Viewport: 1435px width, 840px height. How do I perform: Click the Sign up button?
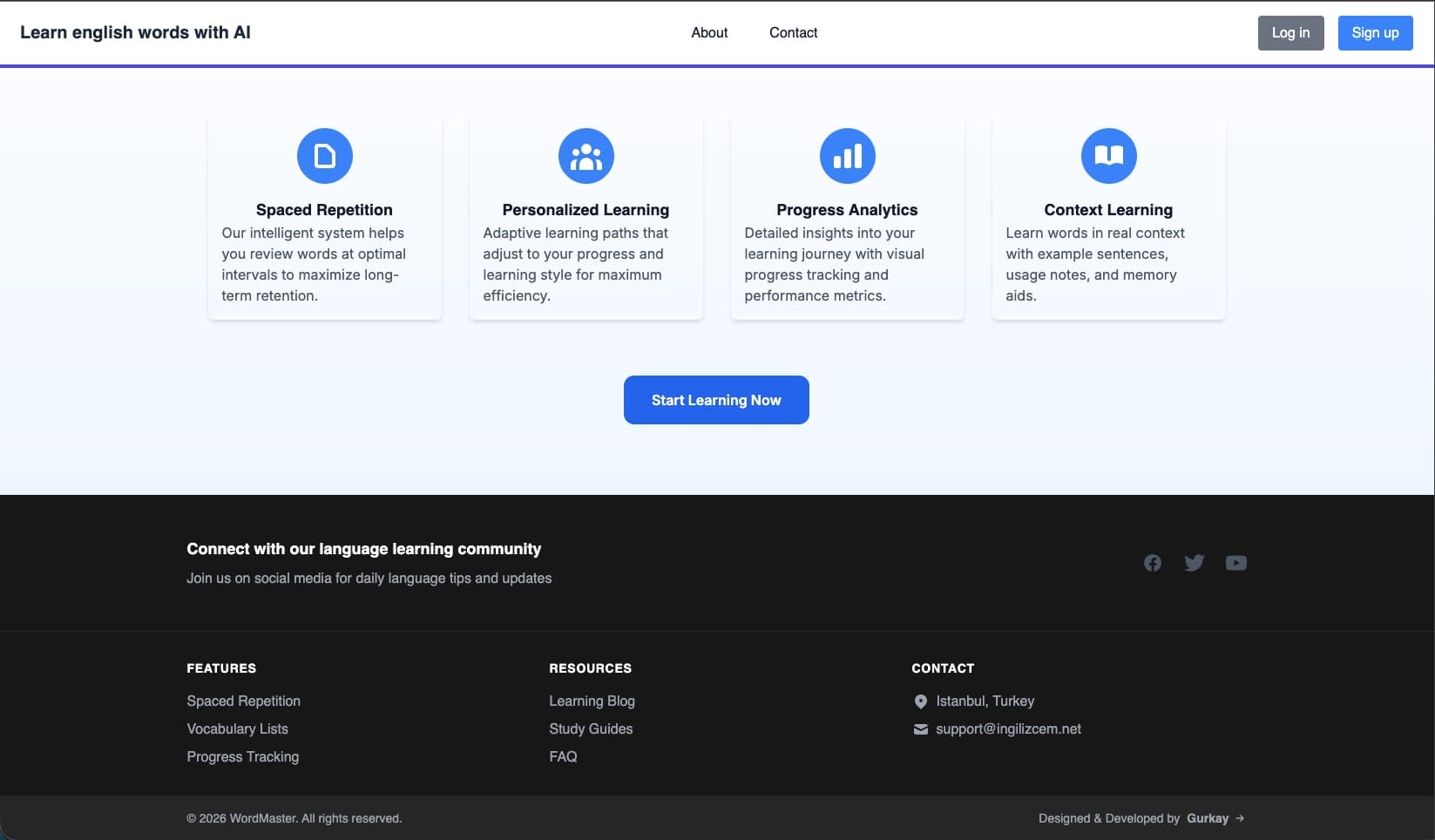1375,32
